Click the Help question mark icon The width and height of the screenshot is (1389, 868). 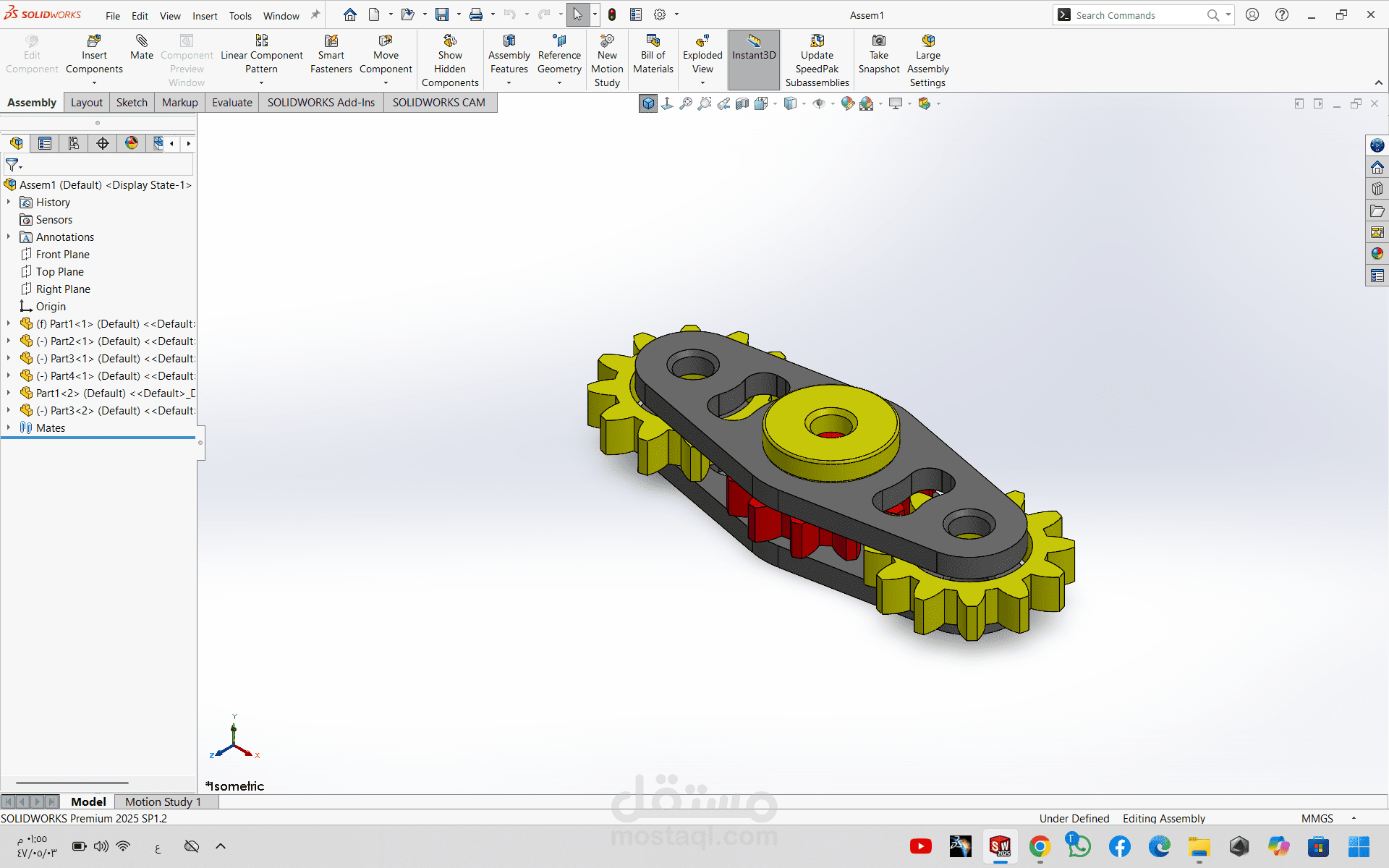[x=1281, y=14]
